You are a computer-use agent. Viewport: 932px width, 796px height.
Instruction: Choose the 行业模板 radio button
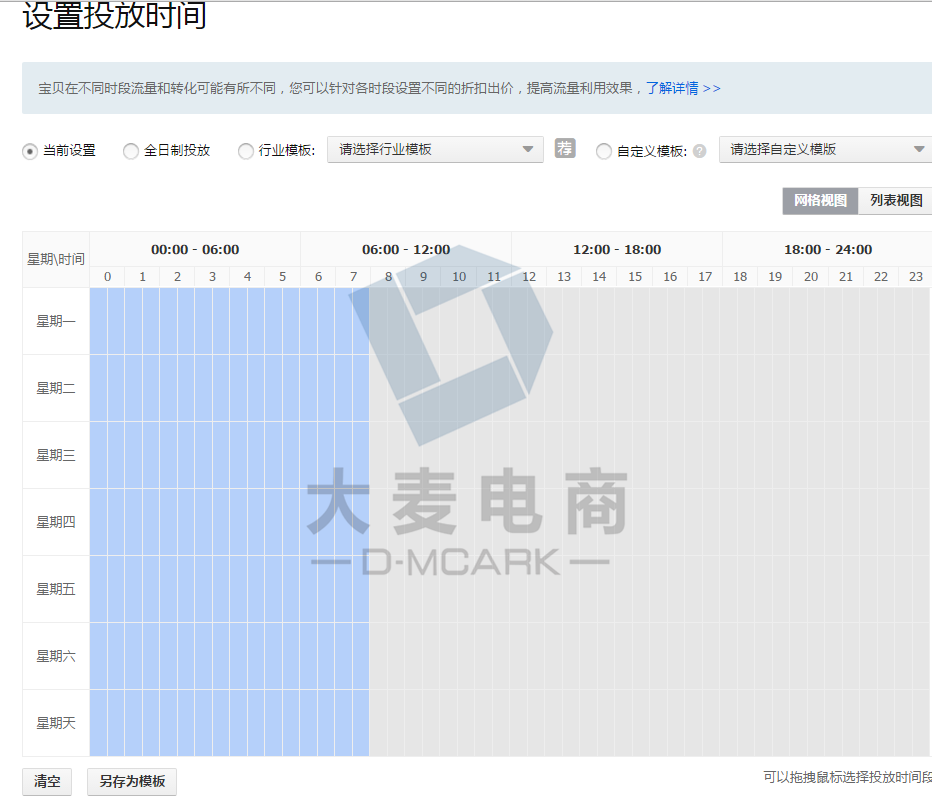pyautogui.click(x=246, y=151)
